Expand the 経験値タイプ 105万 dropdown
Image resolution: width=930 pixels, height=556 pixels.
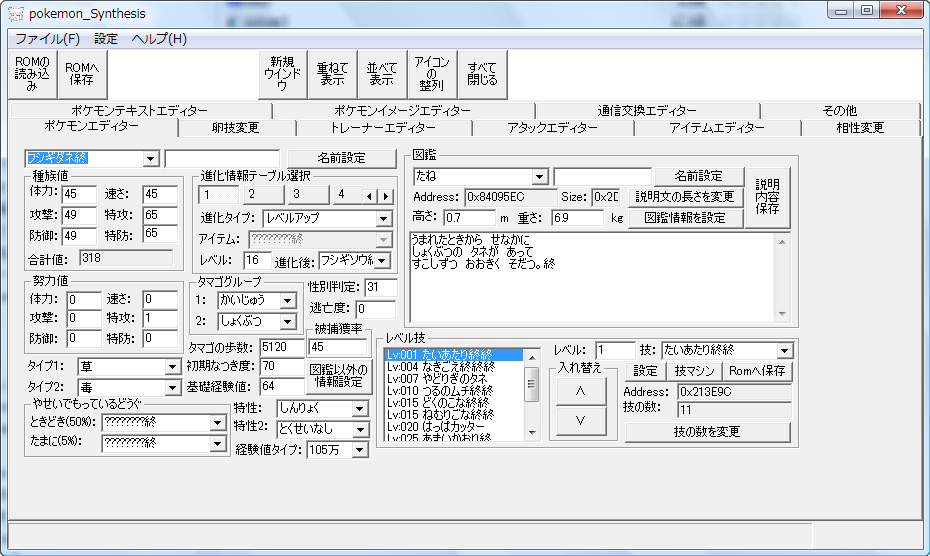click(x=360, y=450)
